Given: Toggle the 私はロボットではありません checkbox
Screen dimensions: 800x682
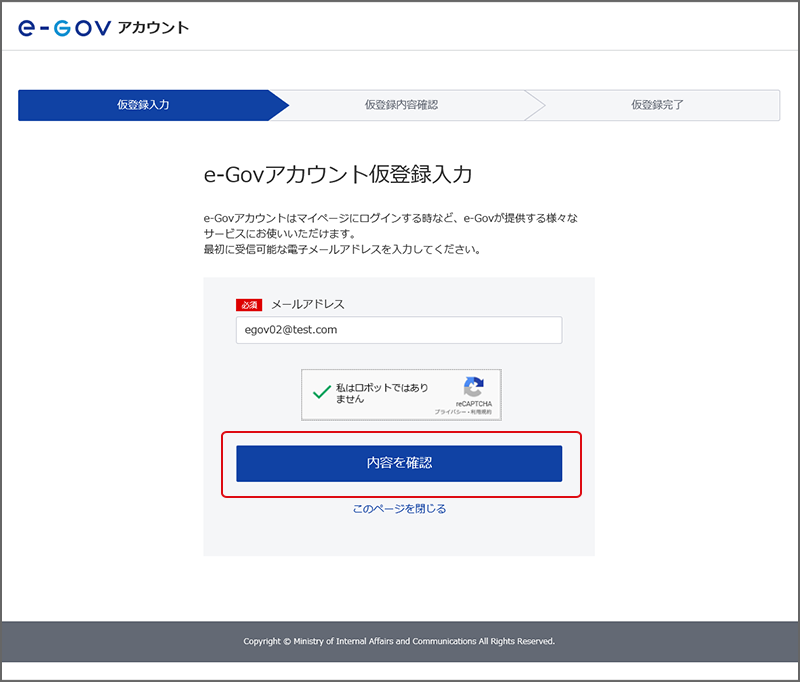Looking at the screenshot, I should click(x=322, y=392).
